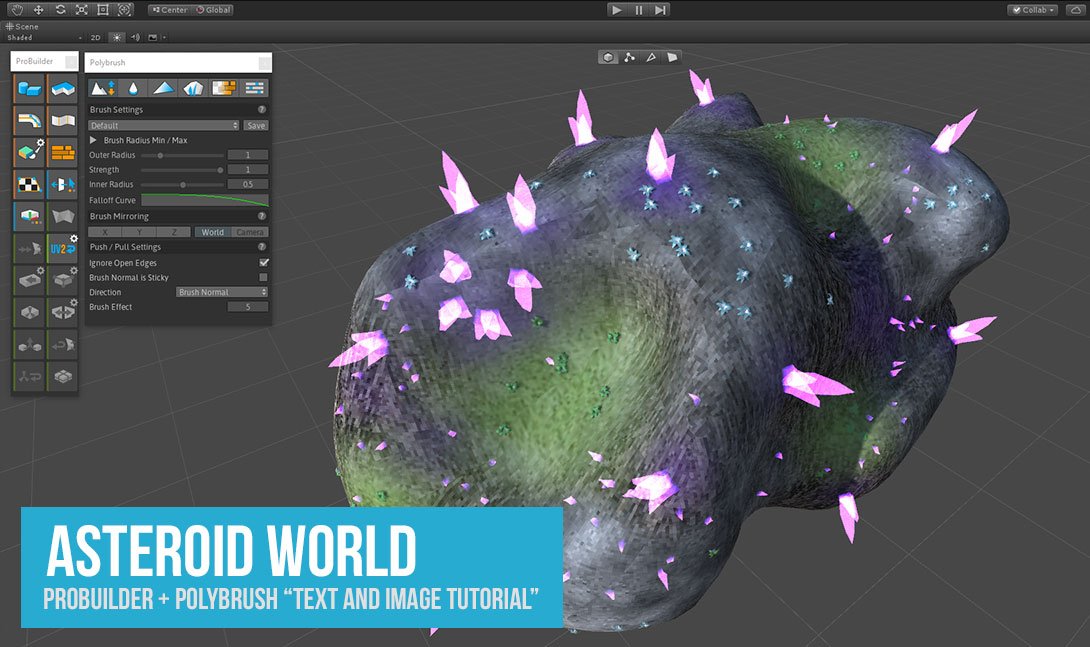Select Polybrush Push/Pull sculpt mode
This screenshot has height=647, width=1090.
coord(103,88)
